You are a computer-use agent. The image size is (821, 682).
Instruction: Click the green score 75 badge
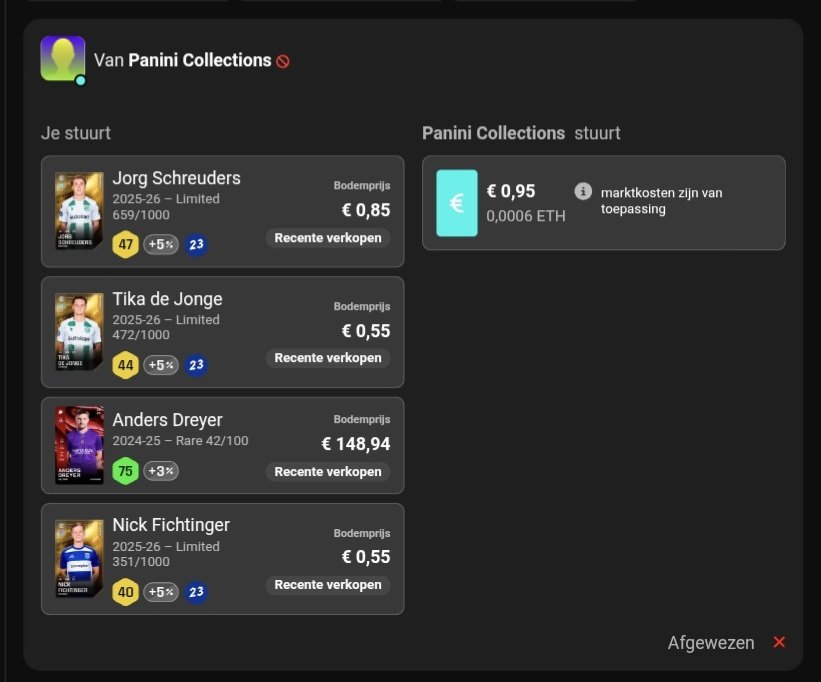[x=125, y=471]
